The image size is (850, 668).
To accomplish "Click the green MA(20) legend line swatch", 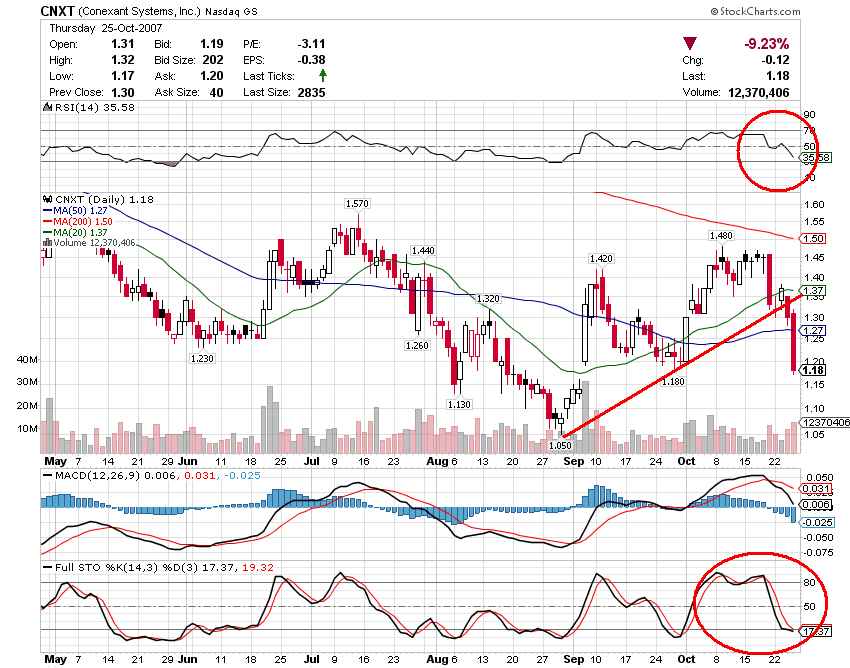I will coord(48,233).
